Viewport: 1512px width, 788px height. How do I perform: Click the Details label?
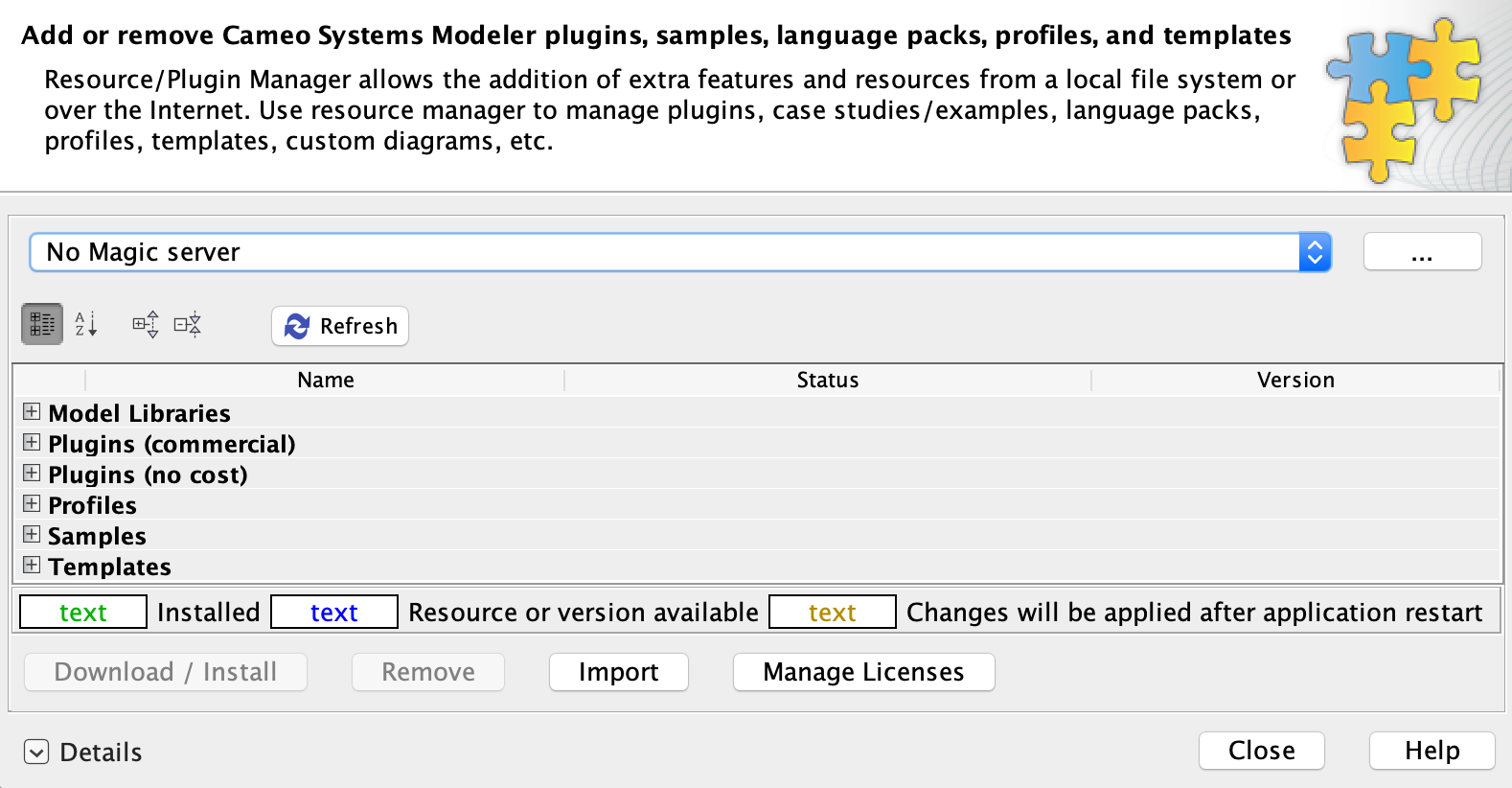click(x=101, y=753)
